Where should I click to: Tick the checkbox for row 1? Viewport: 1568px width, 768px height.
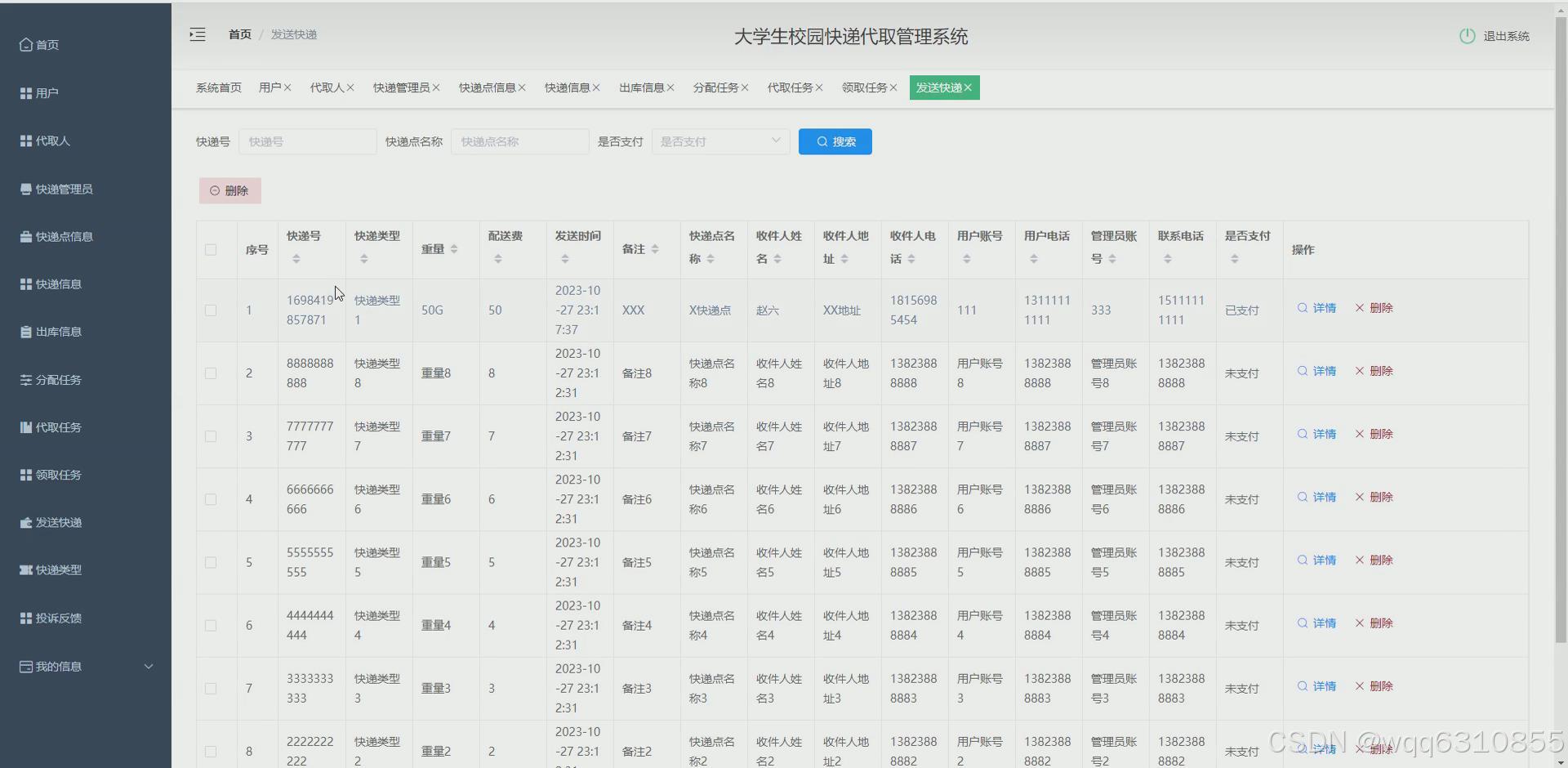tap(211, 310)
